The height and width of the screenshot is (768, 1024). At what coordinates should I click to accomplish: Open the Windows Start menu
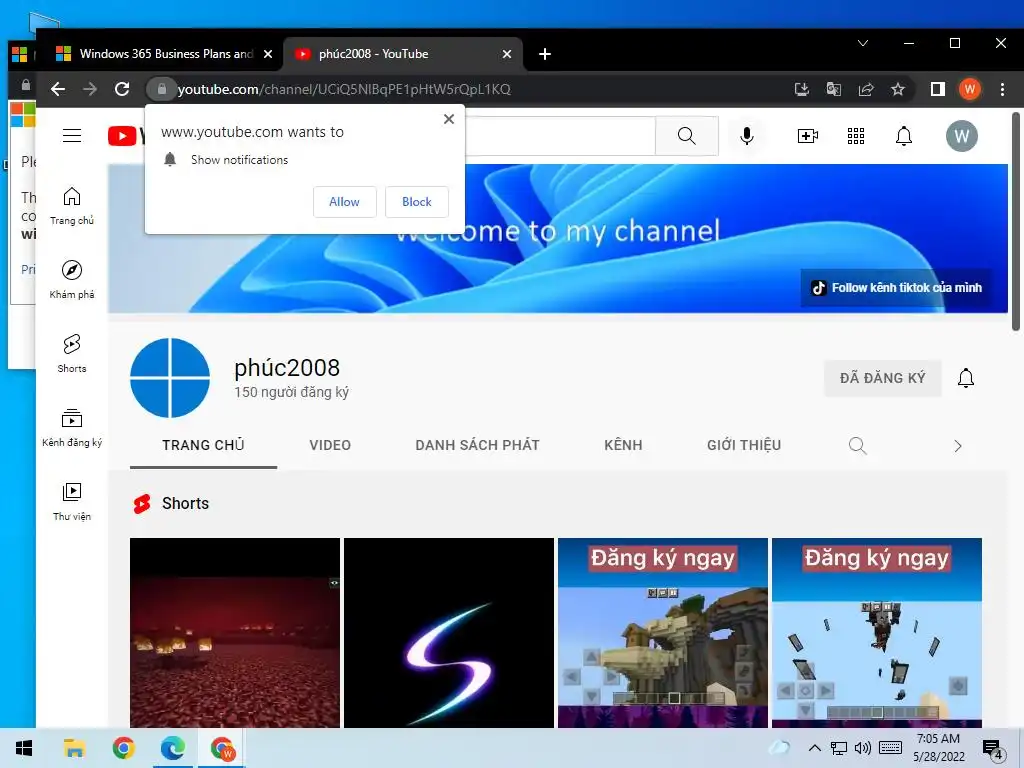(24, 748)
